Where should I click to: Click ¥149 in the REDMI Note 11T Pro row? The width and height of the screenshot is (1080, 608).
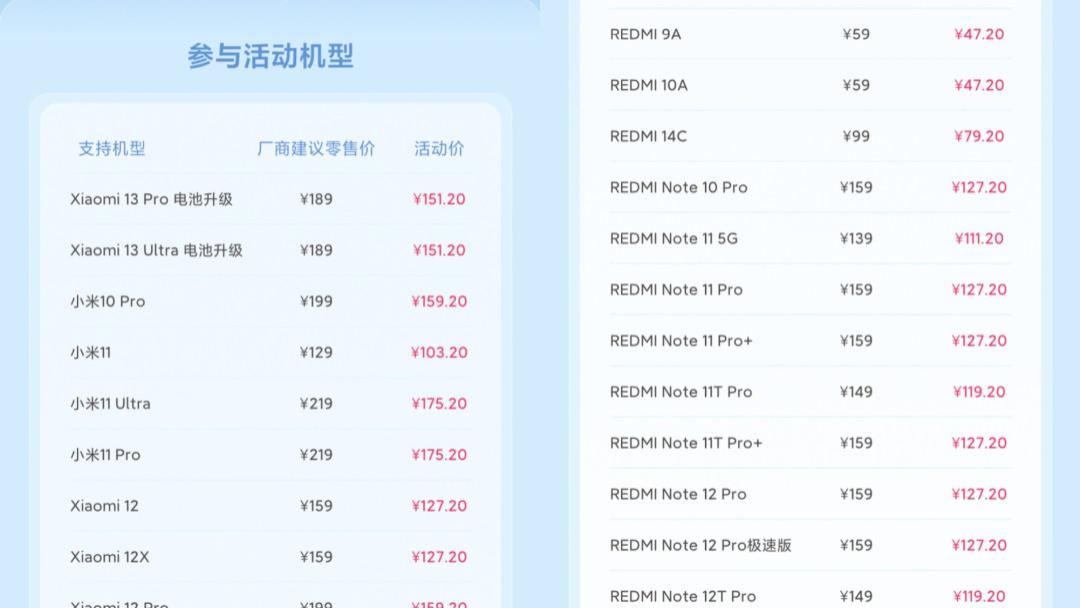click(856, 392)
